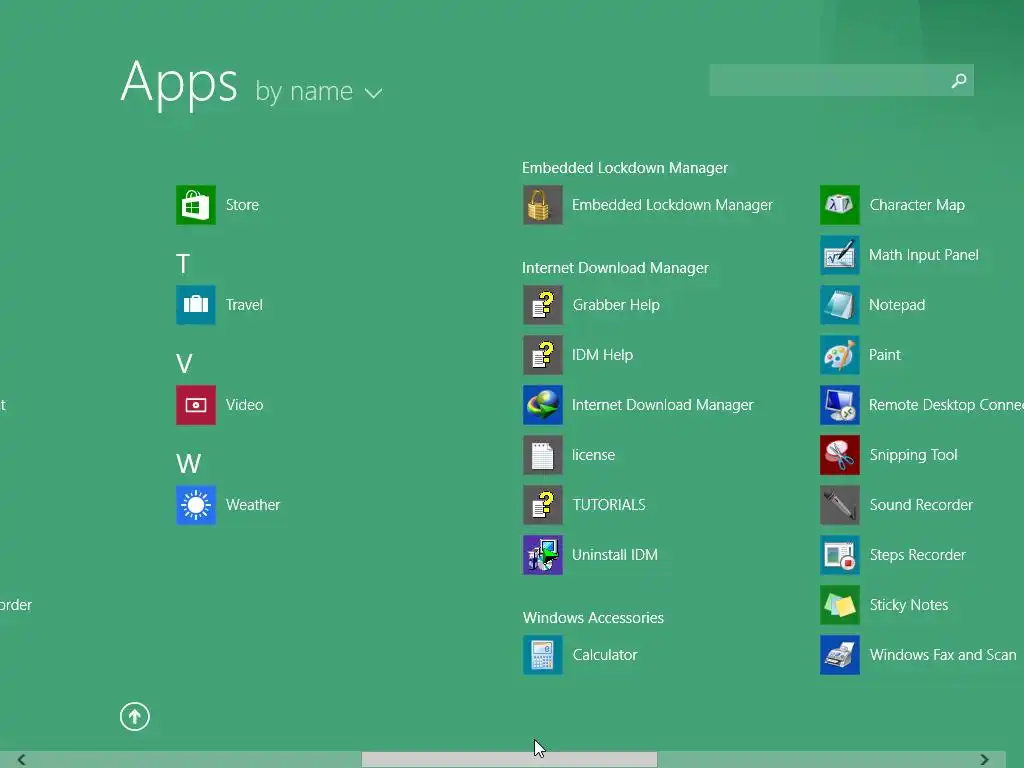The width and height of the screenshot is (1024, 768).
Task: Click the magnifier search icon
Action: tap(959, 80)
